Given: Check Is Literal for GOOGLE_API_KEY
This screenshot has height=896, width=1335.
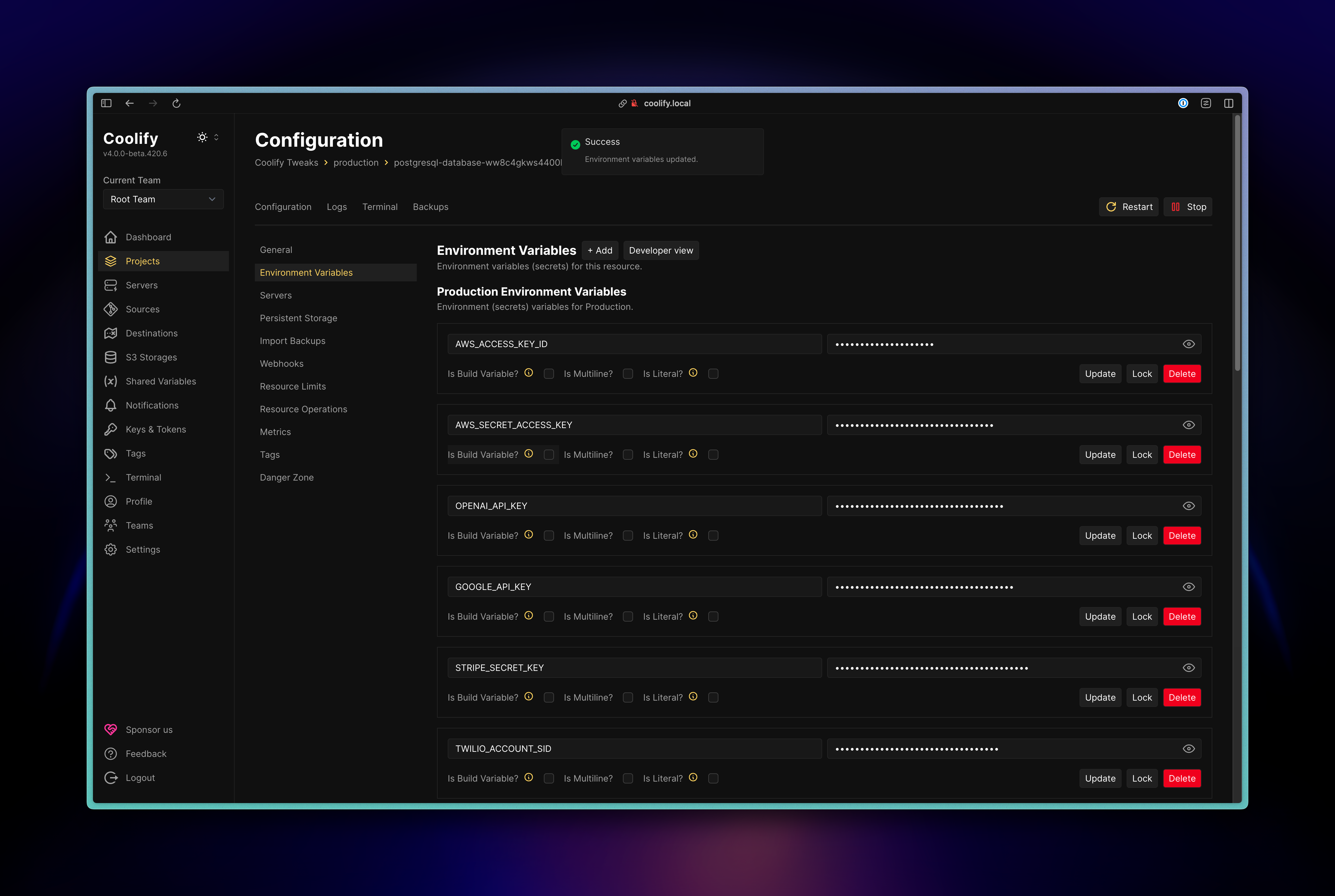Looking at the screenshot, I should pyautogui.click(x=713, y=617).
